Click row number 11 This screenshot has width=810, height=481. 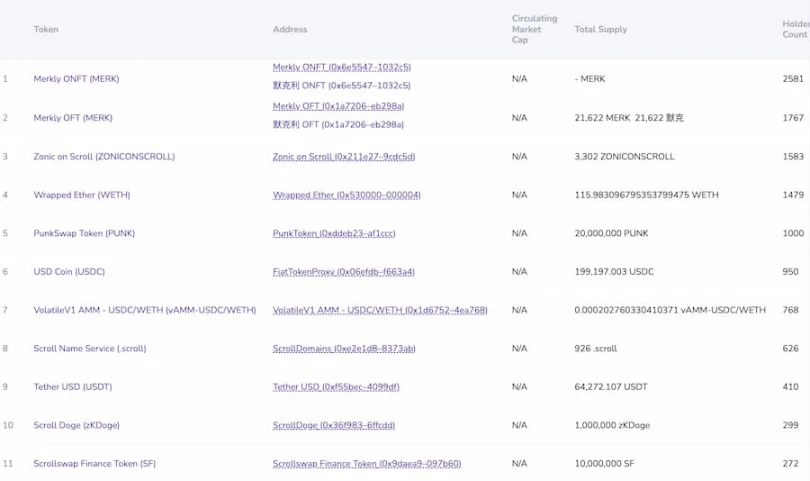coord(8,464)
